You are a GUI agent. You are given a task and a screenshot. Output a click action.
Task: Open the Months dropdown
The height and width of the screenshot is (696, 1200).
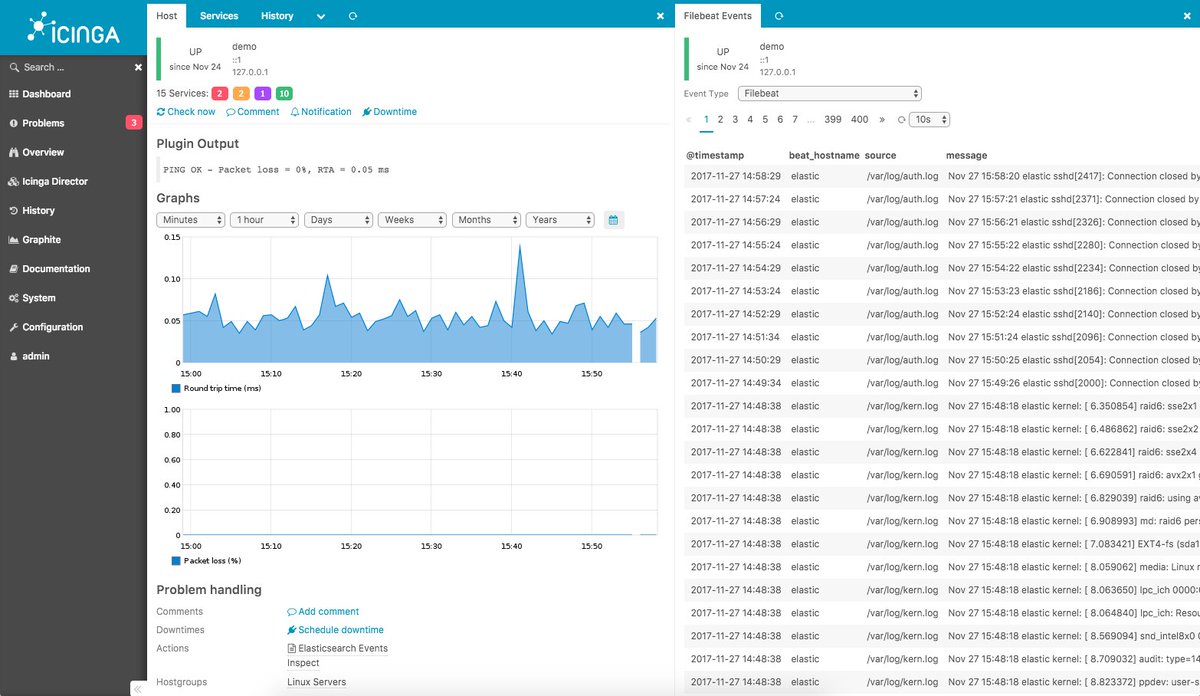pos(486,220)
